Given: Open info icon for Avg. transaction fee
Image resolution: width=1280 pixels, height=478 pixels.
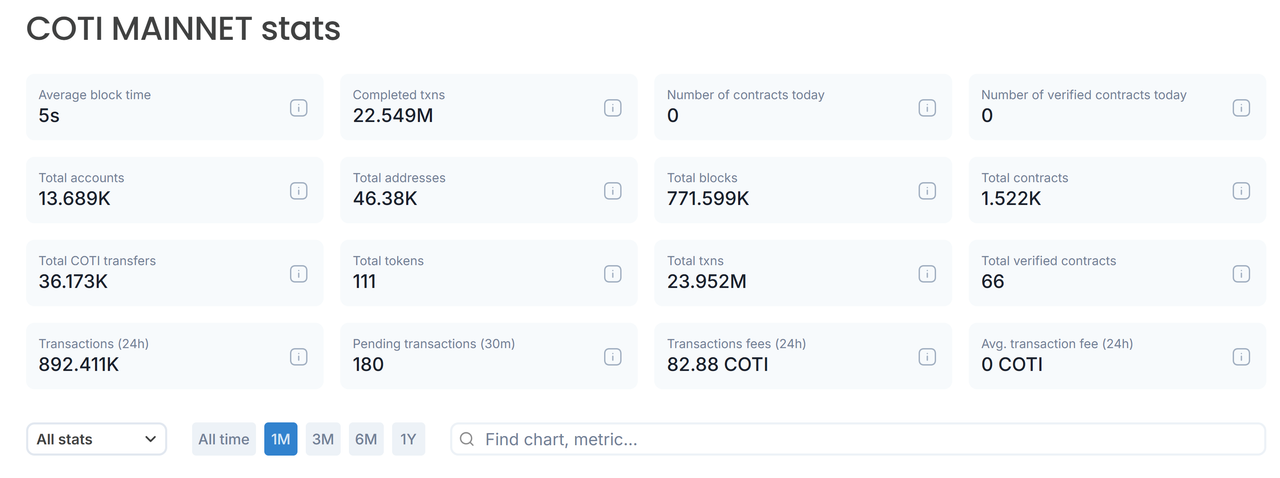Looking at the screenshot, I should [x=1241, y=356].
